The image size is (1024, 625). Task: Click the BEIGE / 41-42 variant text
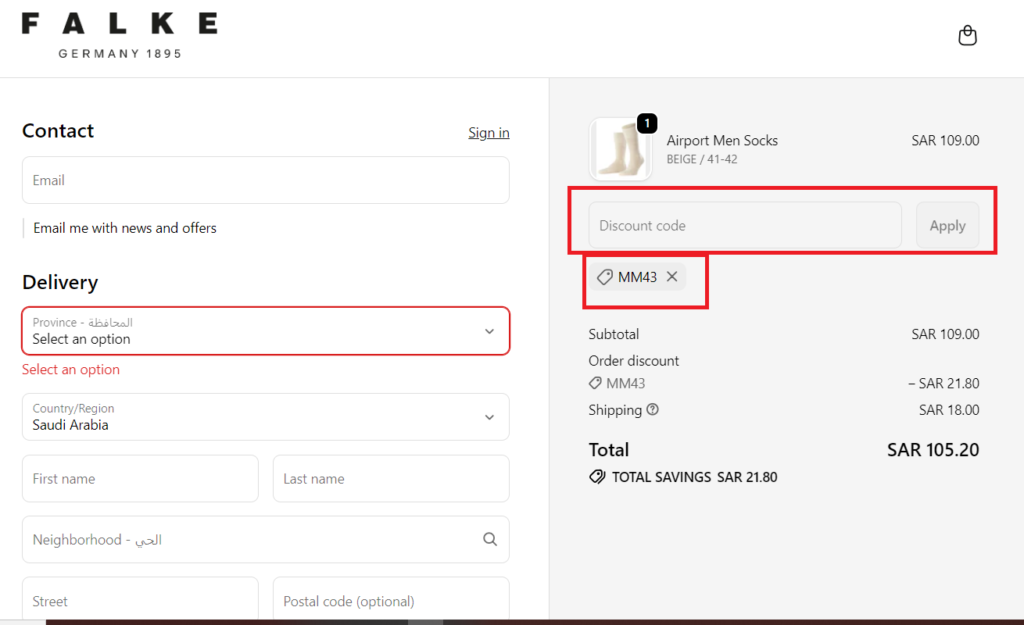pyautogui.click(x=702, y=159)
